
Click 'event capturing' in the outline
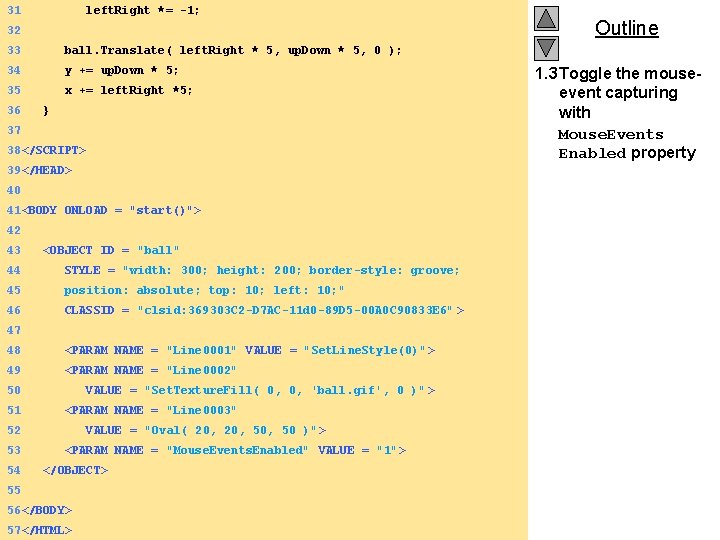(618, 93)
